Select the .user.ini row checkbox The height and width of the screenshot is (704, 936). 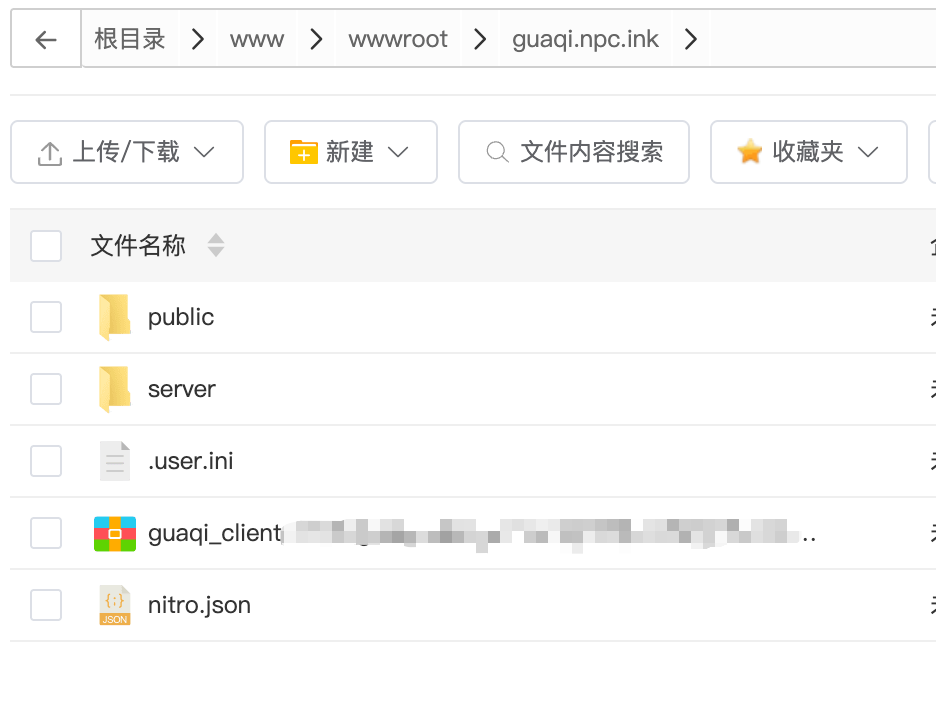click(46, 461)
